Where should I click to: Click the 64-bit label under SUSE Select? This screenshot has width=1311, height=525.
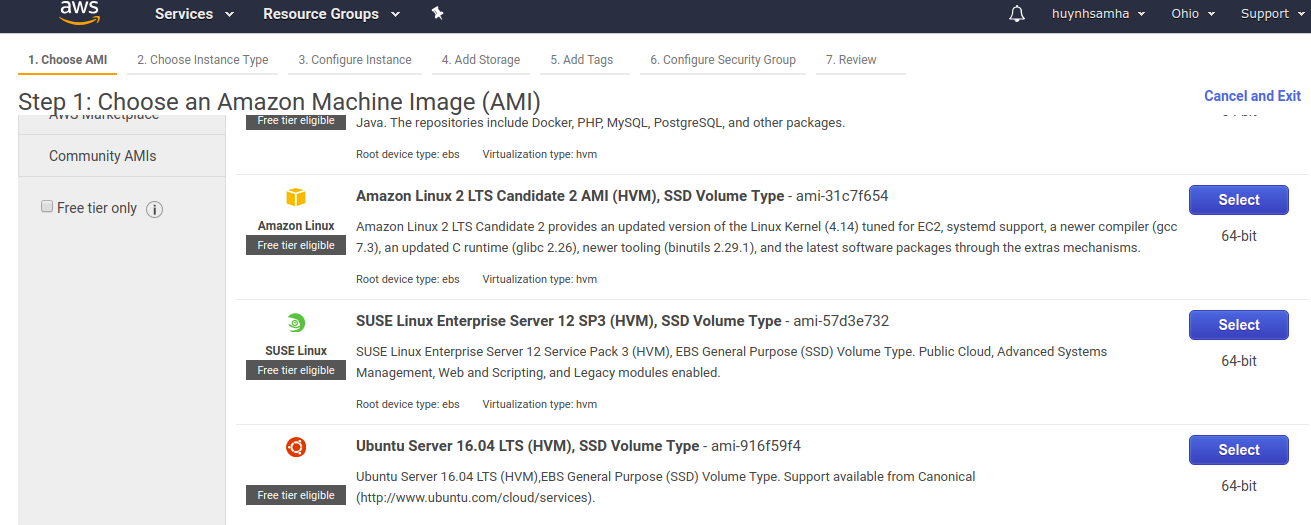point(1239,361)
